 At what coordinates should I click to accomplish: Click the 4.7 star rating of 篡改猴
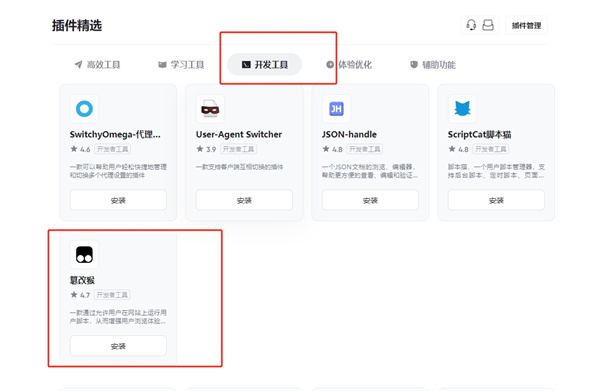80,295
